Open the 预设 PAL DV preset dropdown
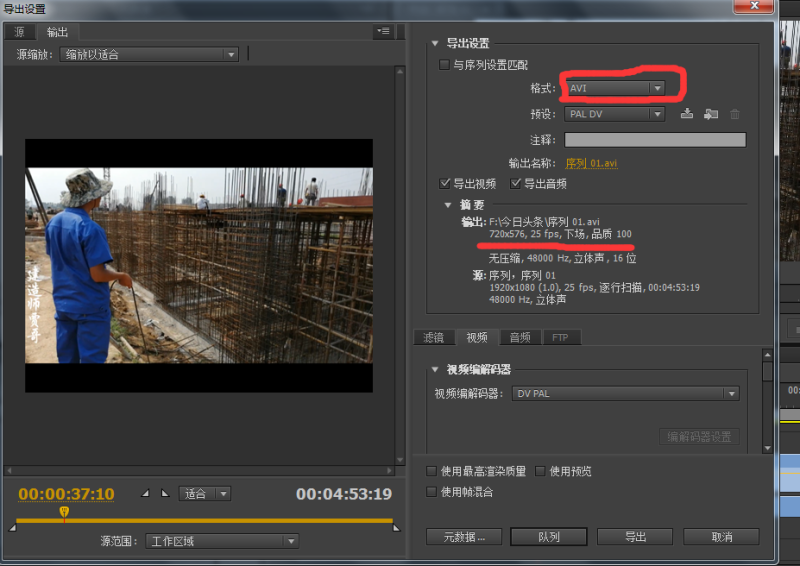This screenshot has height=566, width=800. pos(614,114)
